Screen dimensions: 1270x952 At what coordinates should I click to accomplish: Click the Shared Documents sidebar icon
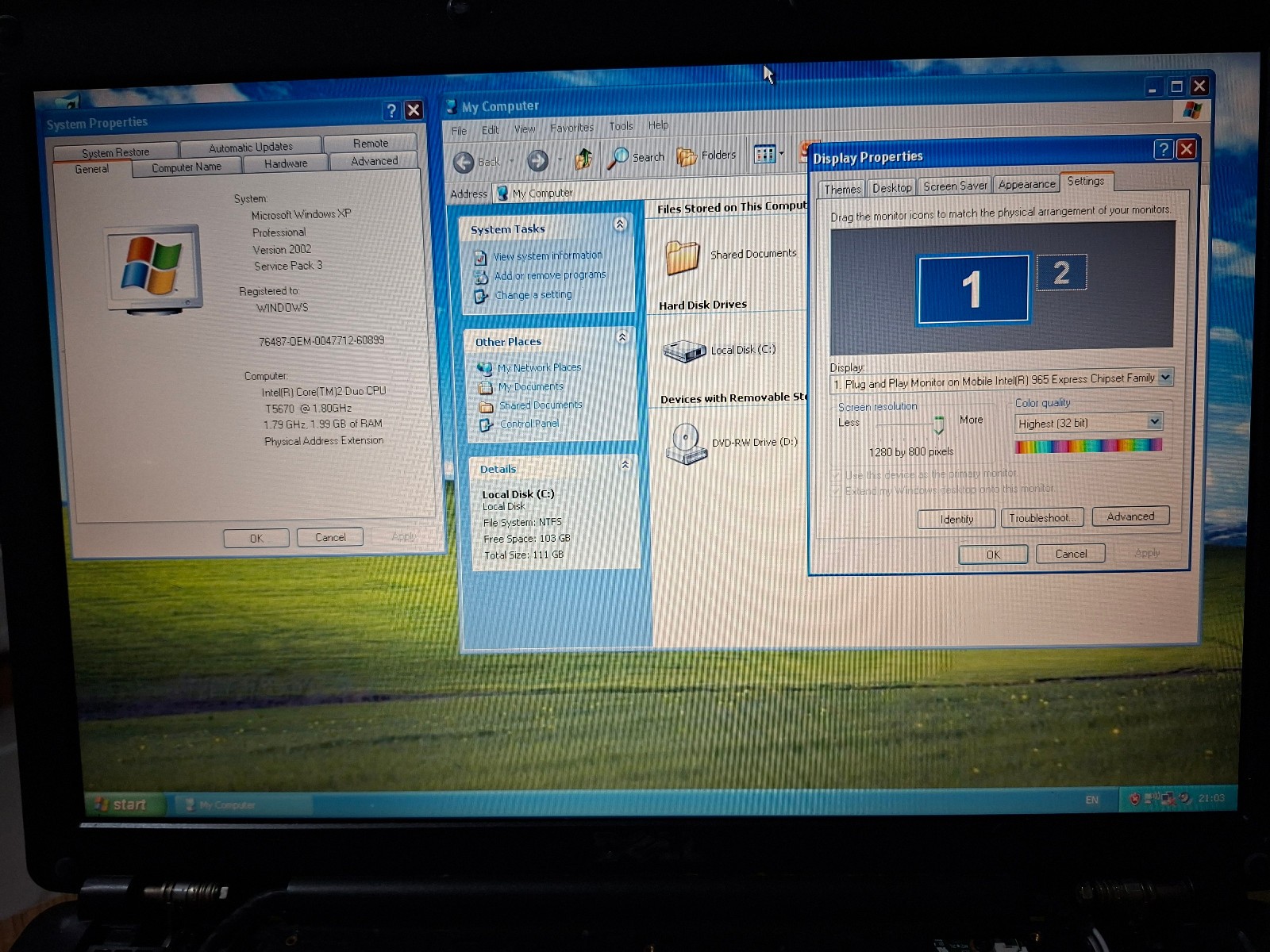(x=487, y=407)
